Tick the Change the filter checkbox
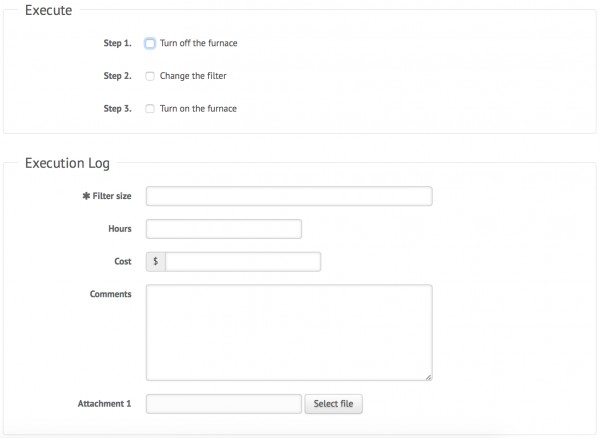 click(150, 76)
